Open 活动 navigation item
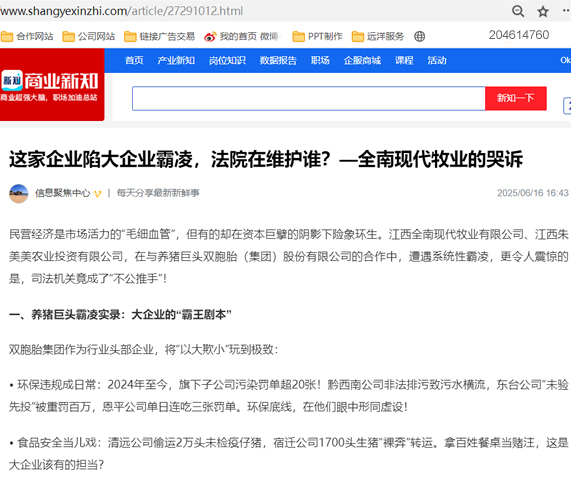 tap(437, 60)
